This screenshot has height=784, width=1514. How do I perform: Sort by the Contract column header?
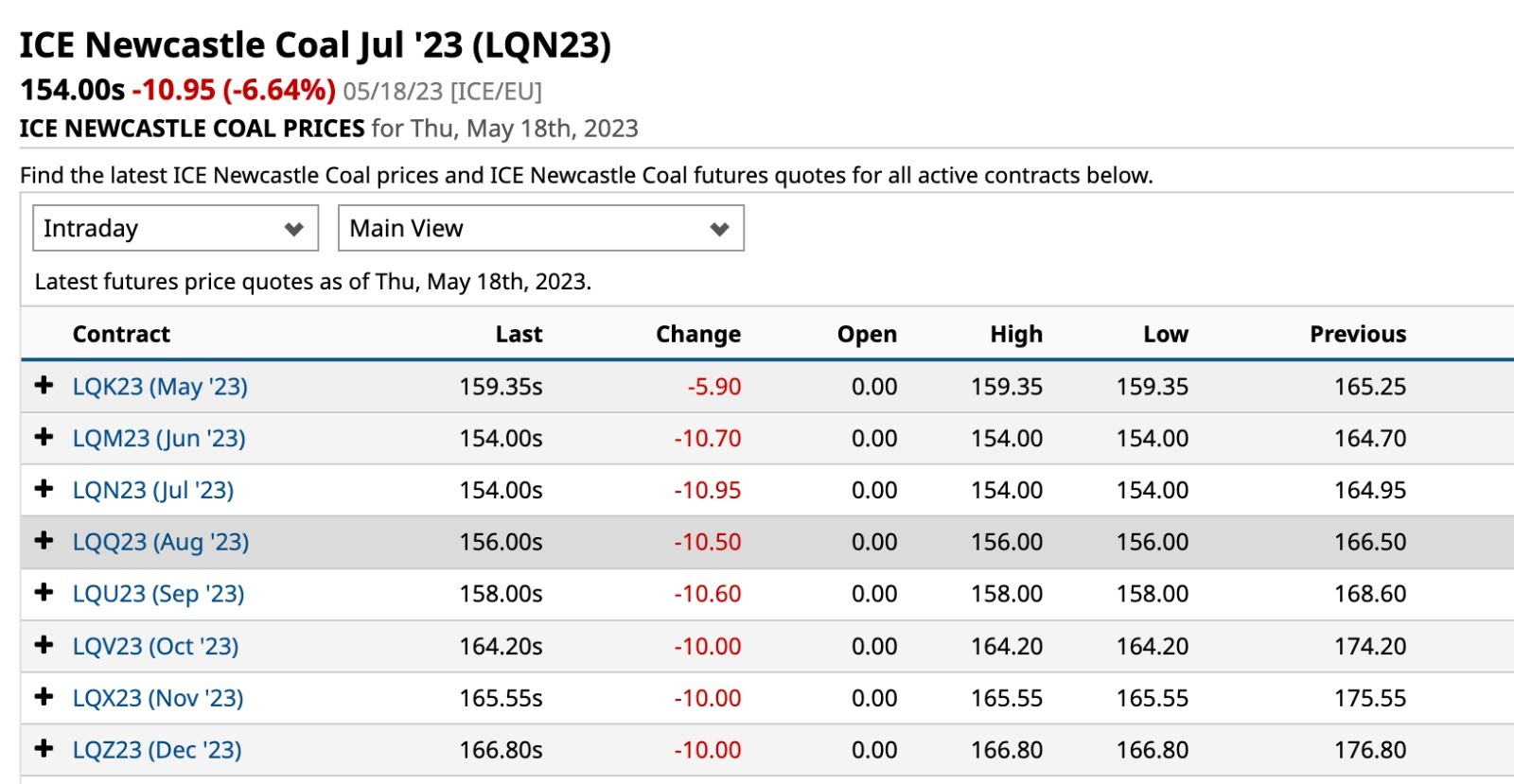pos(121,334)
